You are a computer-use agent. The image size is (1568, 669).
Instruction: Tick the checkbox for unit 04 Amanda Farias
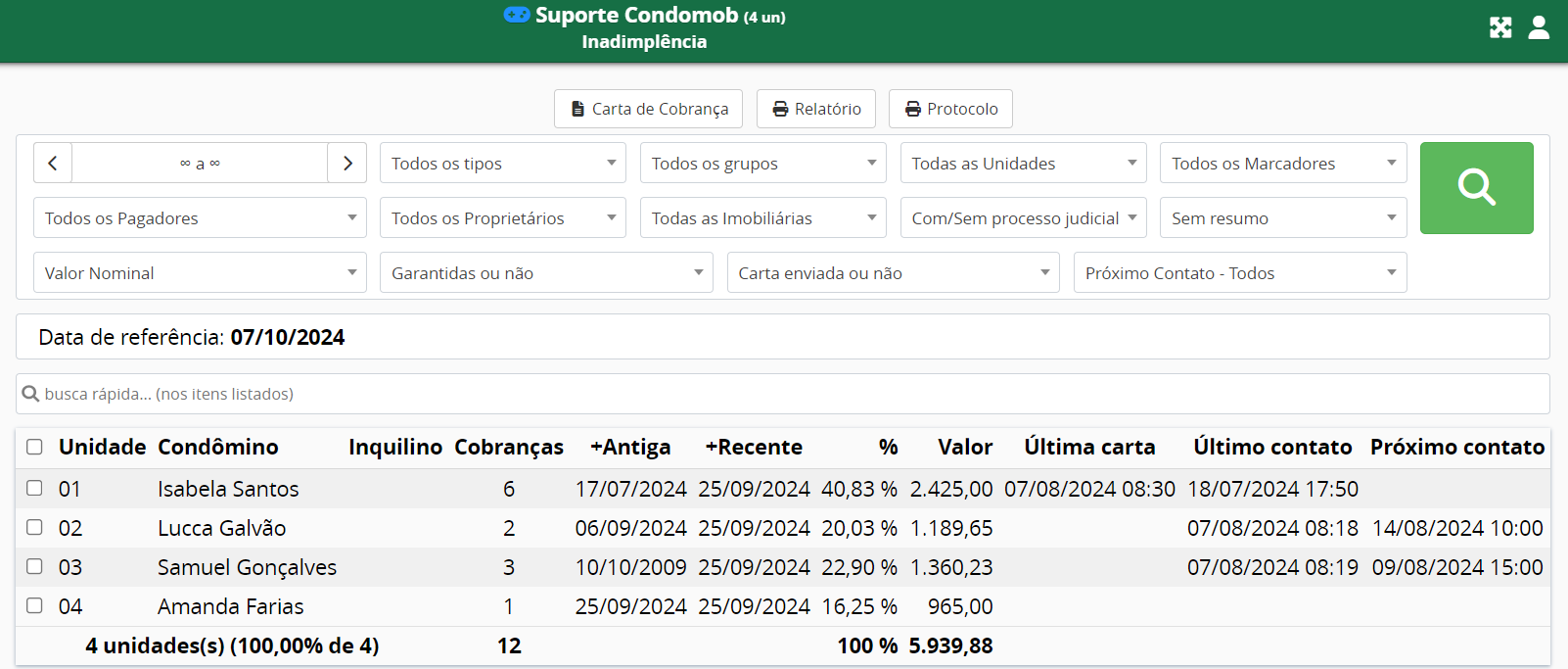point(34,605)
